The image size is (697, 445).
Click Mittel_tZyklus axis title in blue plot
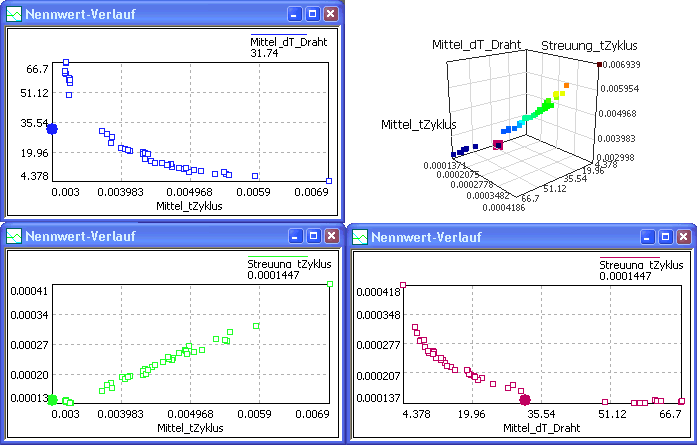point(189,206)
